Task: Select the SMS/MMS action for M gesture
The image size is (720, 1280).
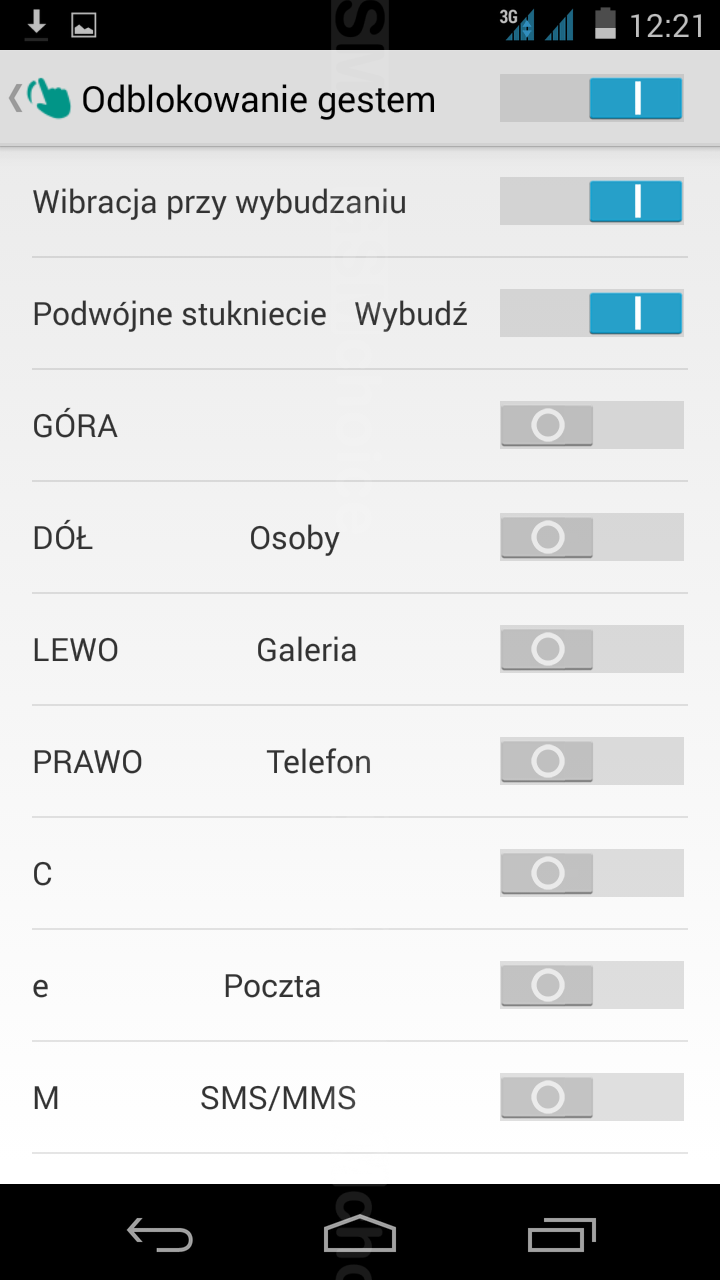Action: coord(278,1098)
